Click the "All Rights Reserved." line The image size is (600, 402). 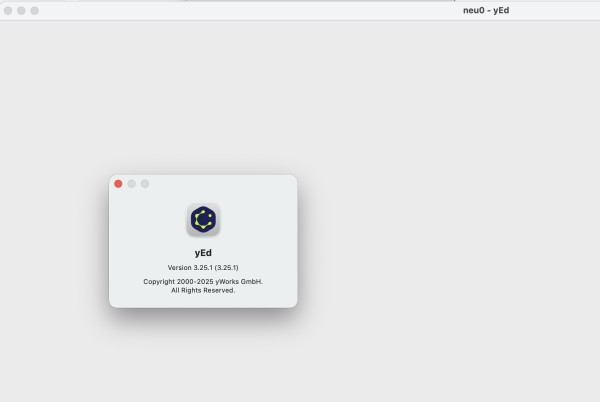click(x=203, y=290)
